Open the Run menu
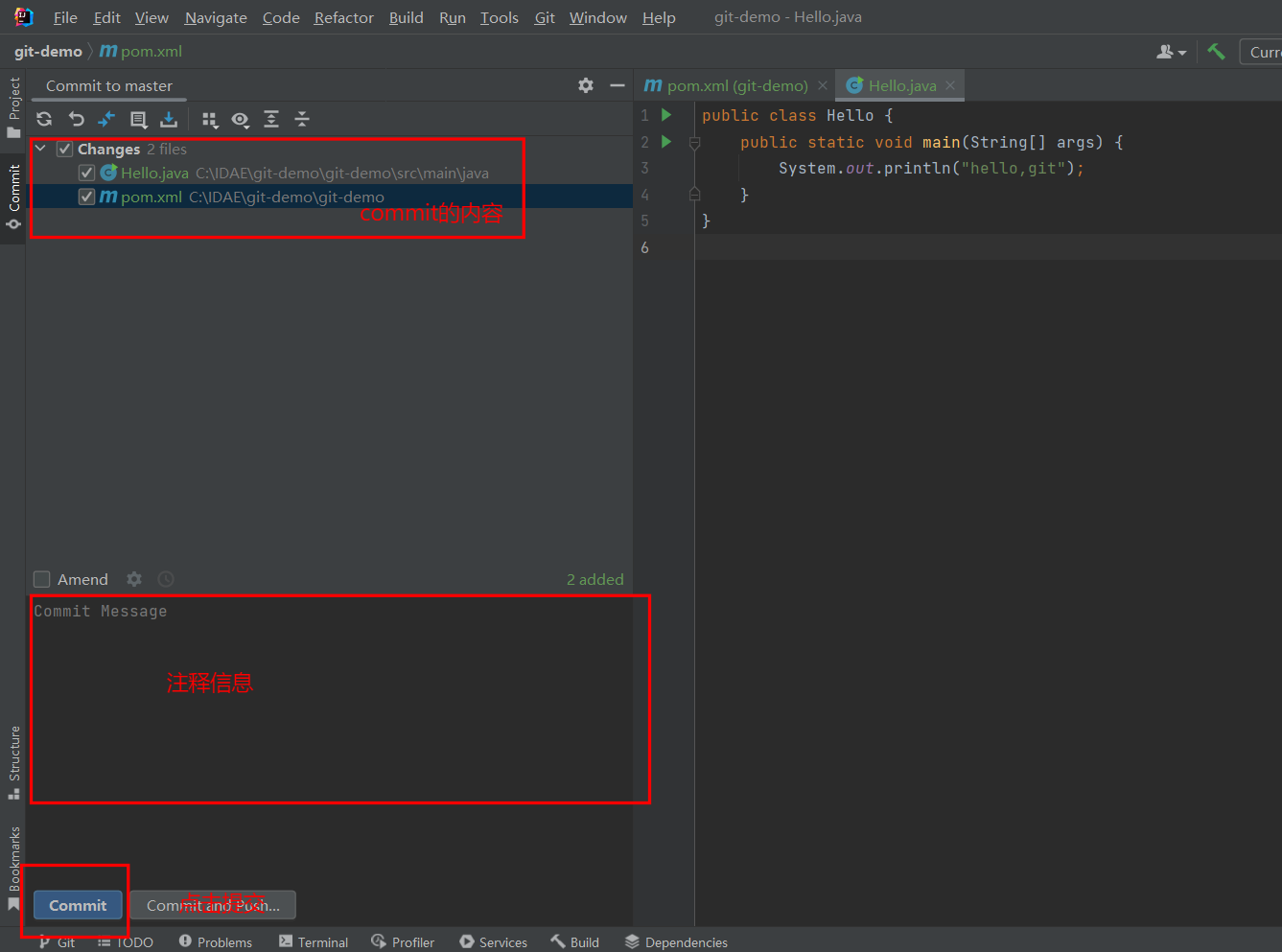The height and width of the screenshot is (952, 1282). pyautogui.click(x=452, y=17)
